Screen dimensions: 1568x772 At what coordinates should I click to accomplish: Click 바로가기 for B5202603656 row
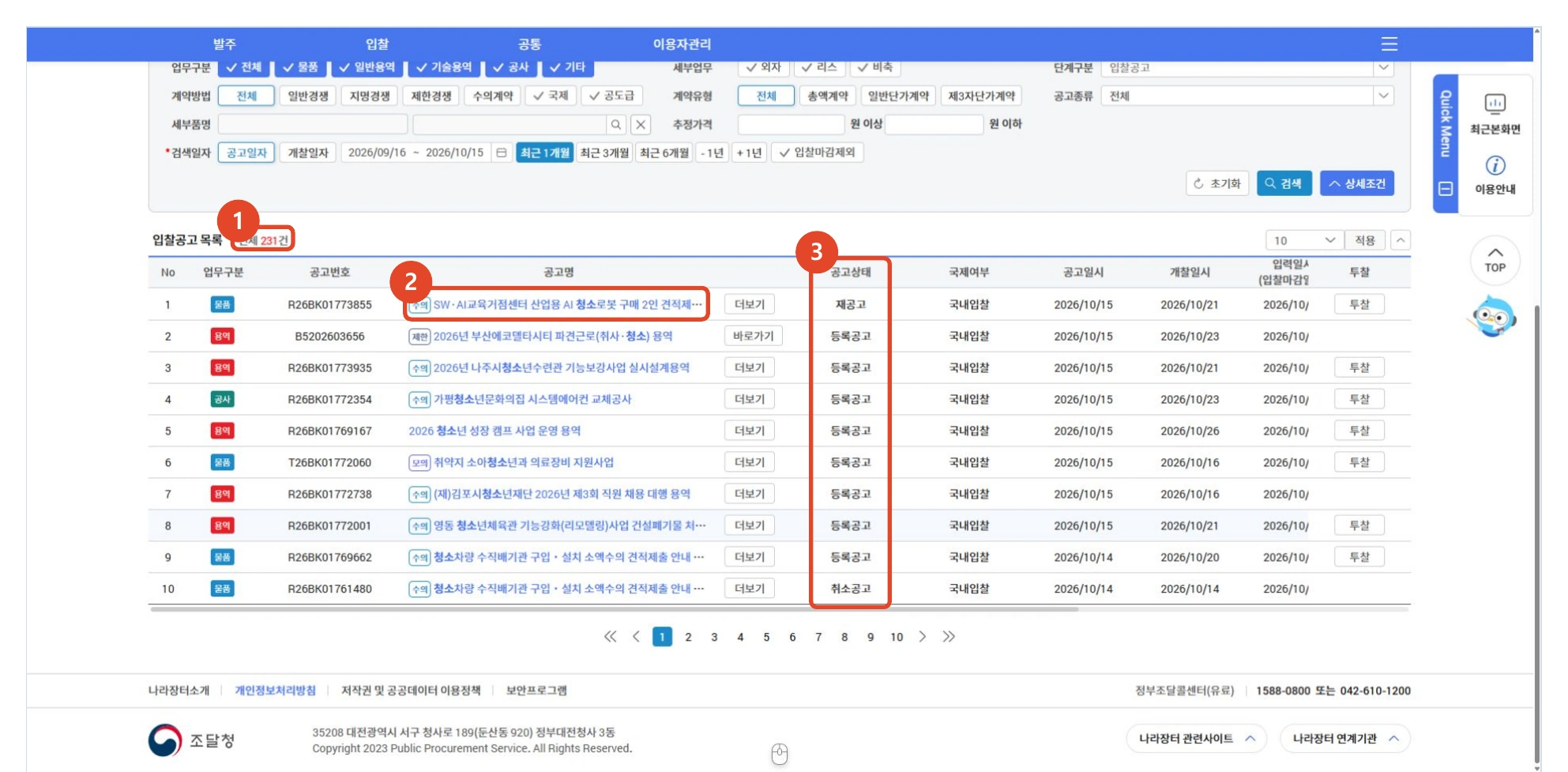tap(753, 336)
